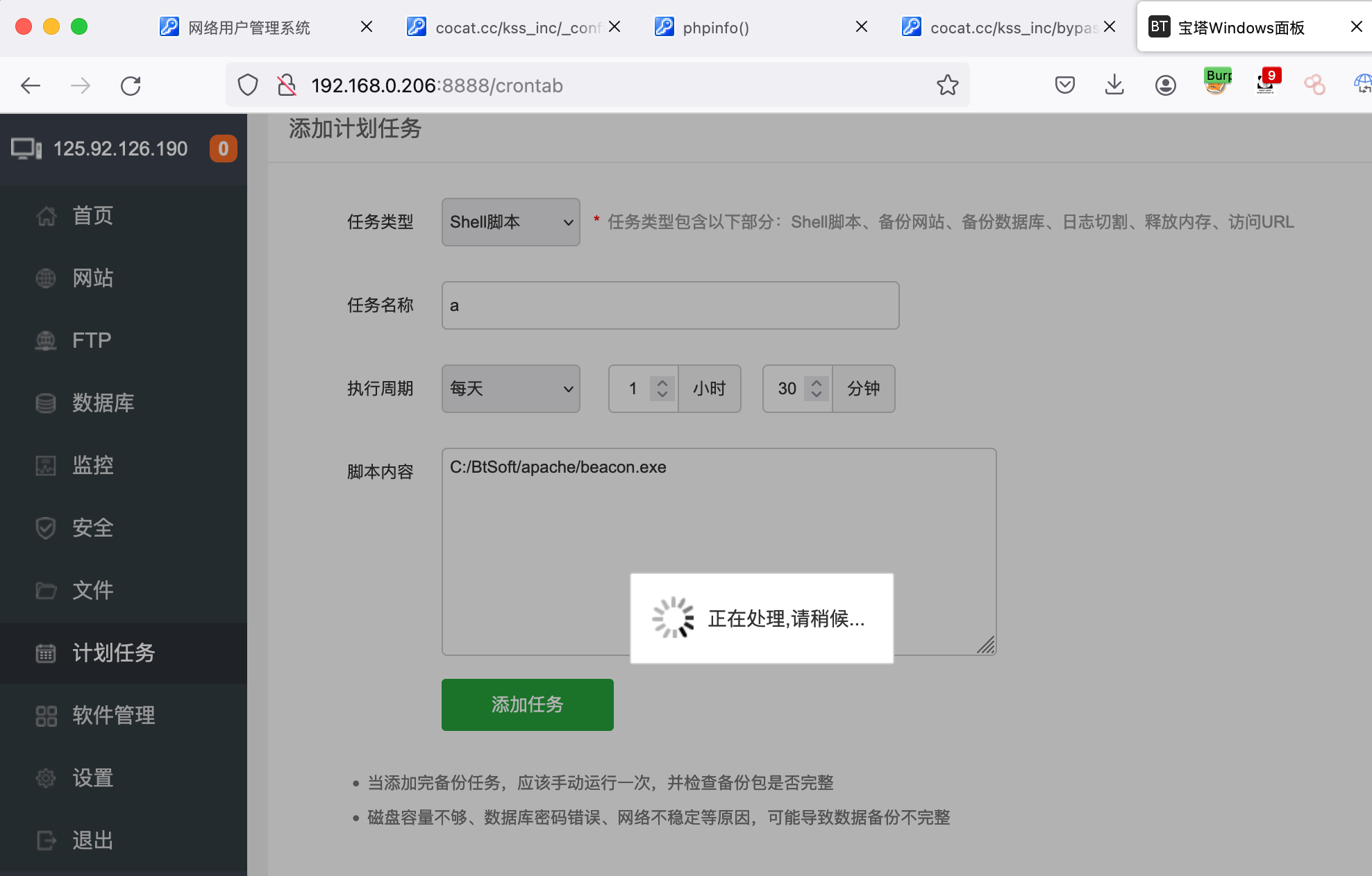Click the Burp extension icon in toolbar
This screenshot has width=1372, height=876.
click(1217, 83)
